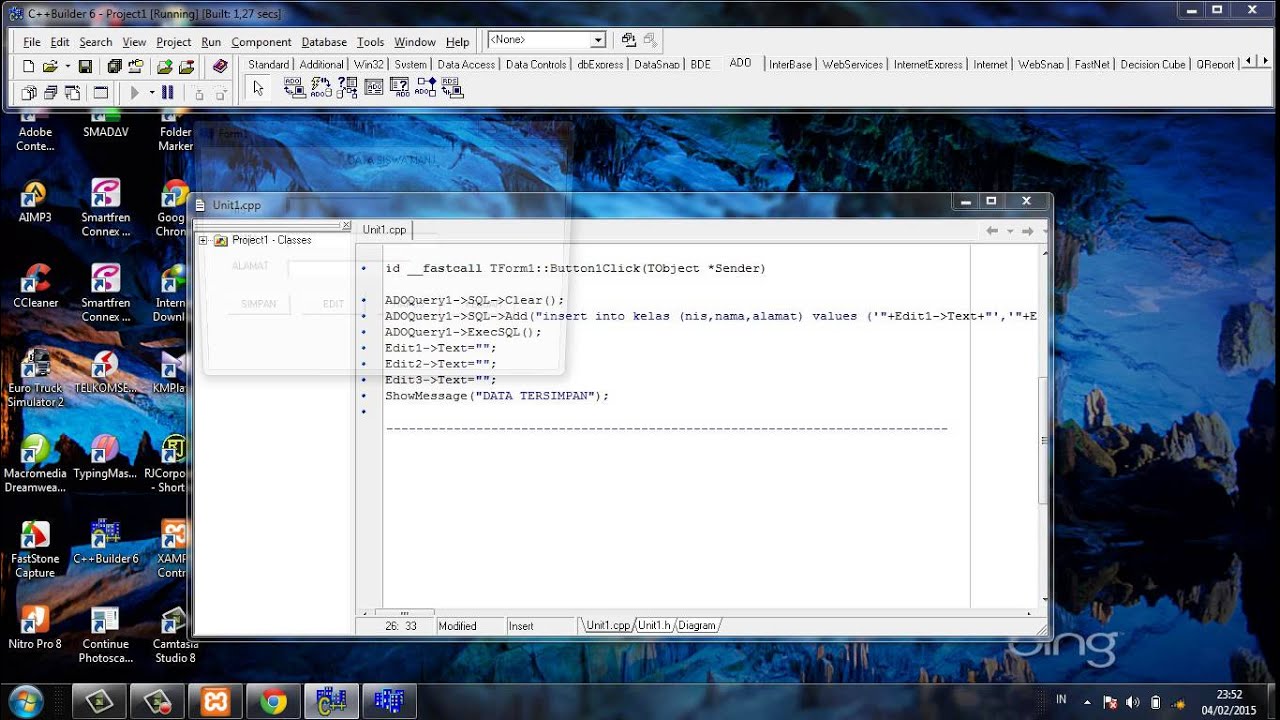Pause the running program
Screen dimensions: 1280x720
[x=167, y=93]
